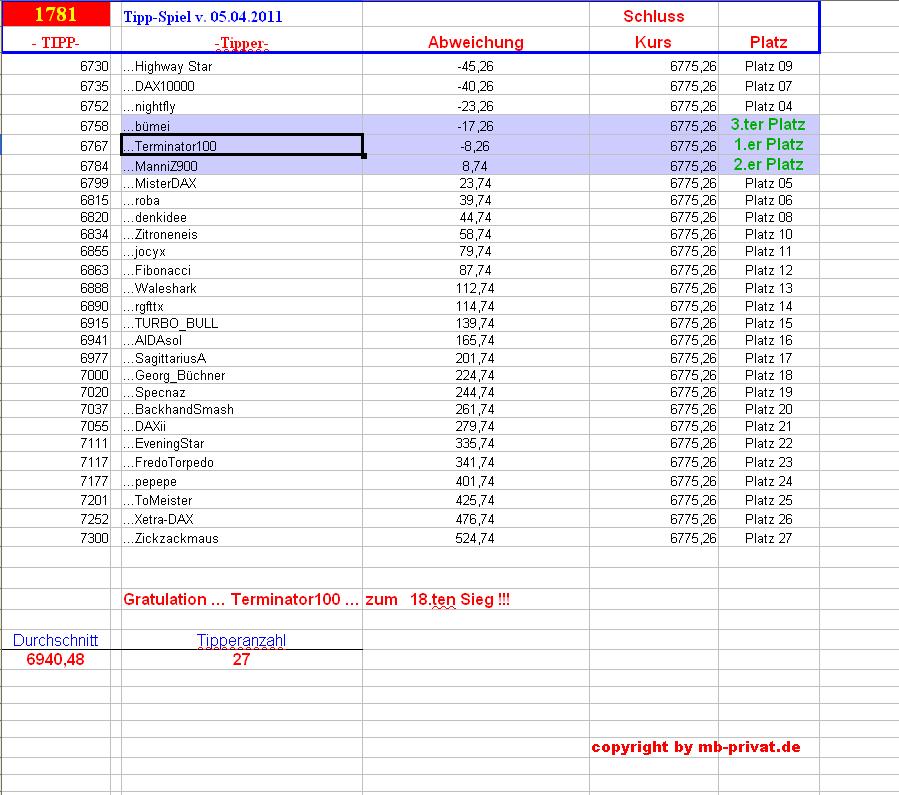The image size is (899, 795).
Task: Select the Zitroneneis cell
Action: click(241, 234)
